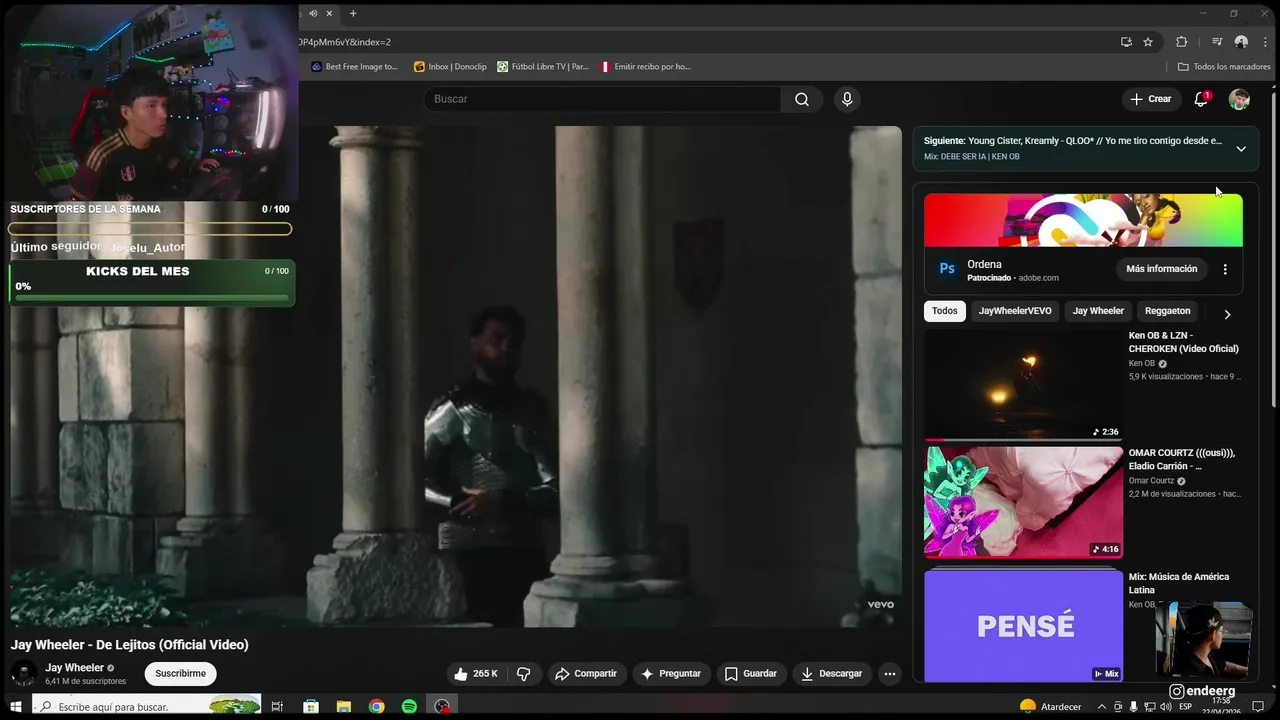Activate voice search microphone icon

847,99
